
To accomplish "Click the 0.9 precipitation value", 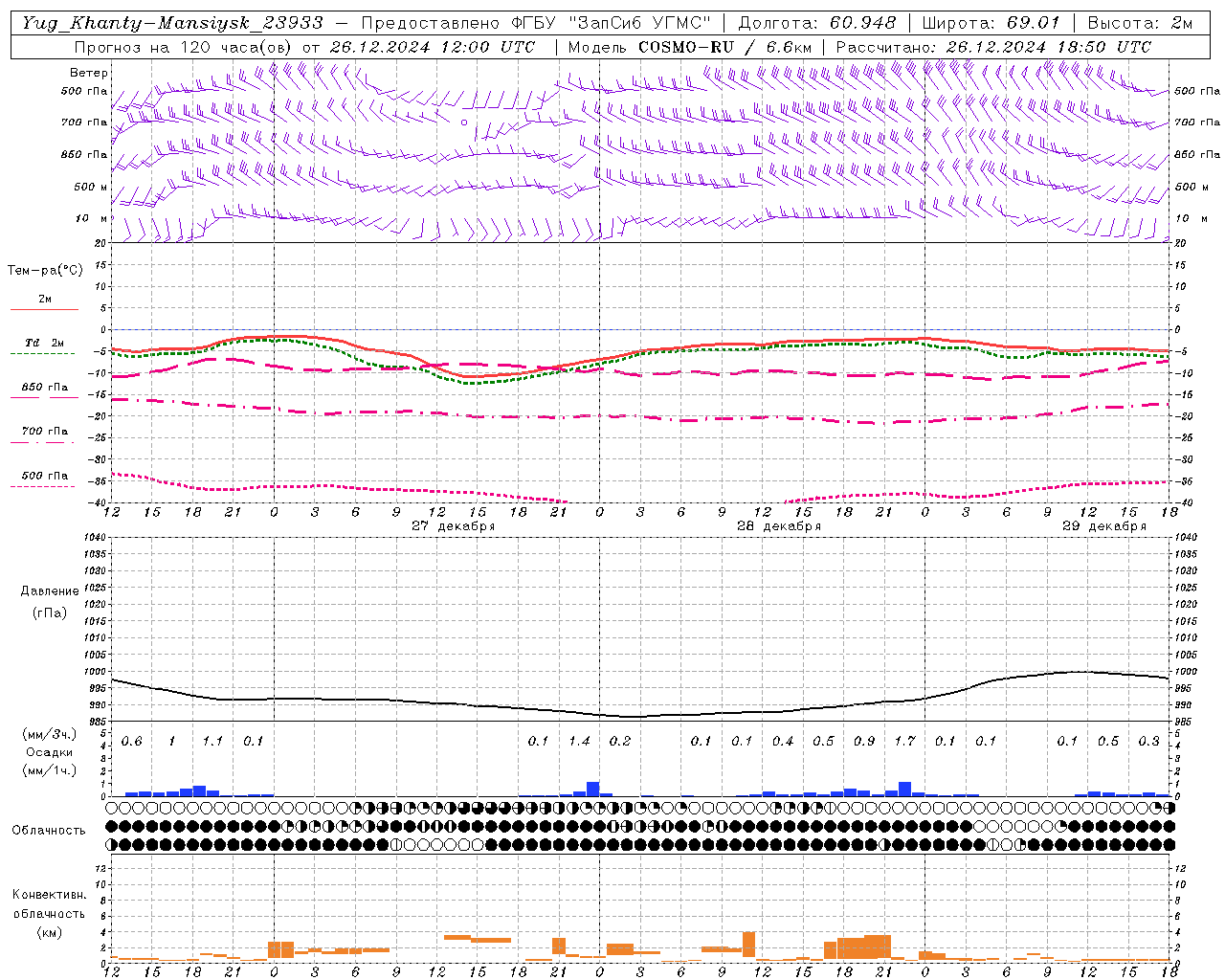I will pyautogui.click(x=864, y=742).
